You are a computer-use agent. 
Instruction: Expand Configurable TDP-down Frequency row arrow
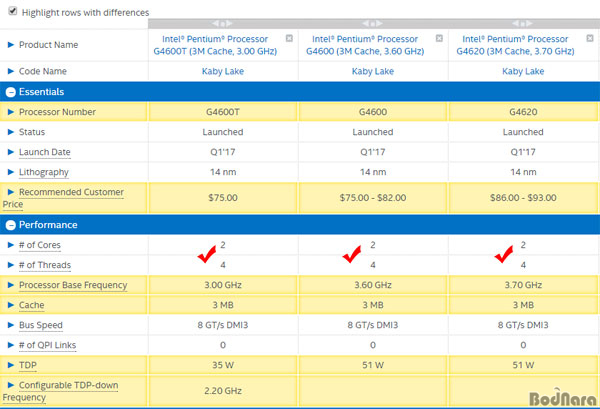[11, 385]
